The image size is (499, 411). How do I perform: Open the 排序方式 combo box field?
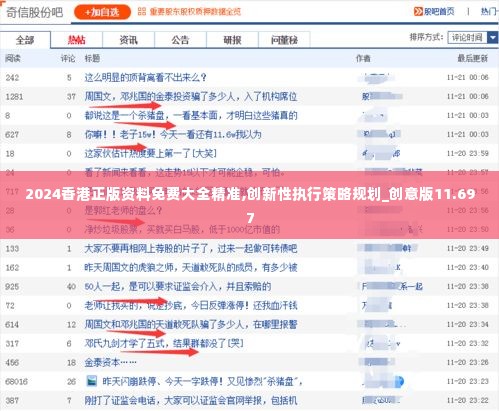pyautogui.click(x=473, y=38)
